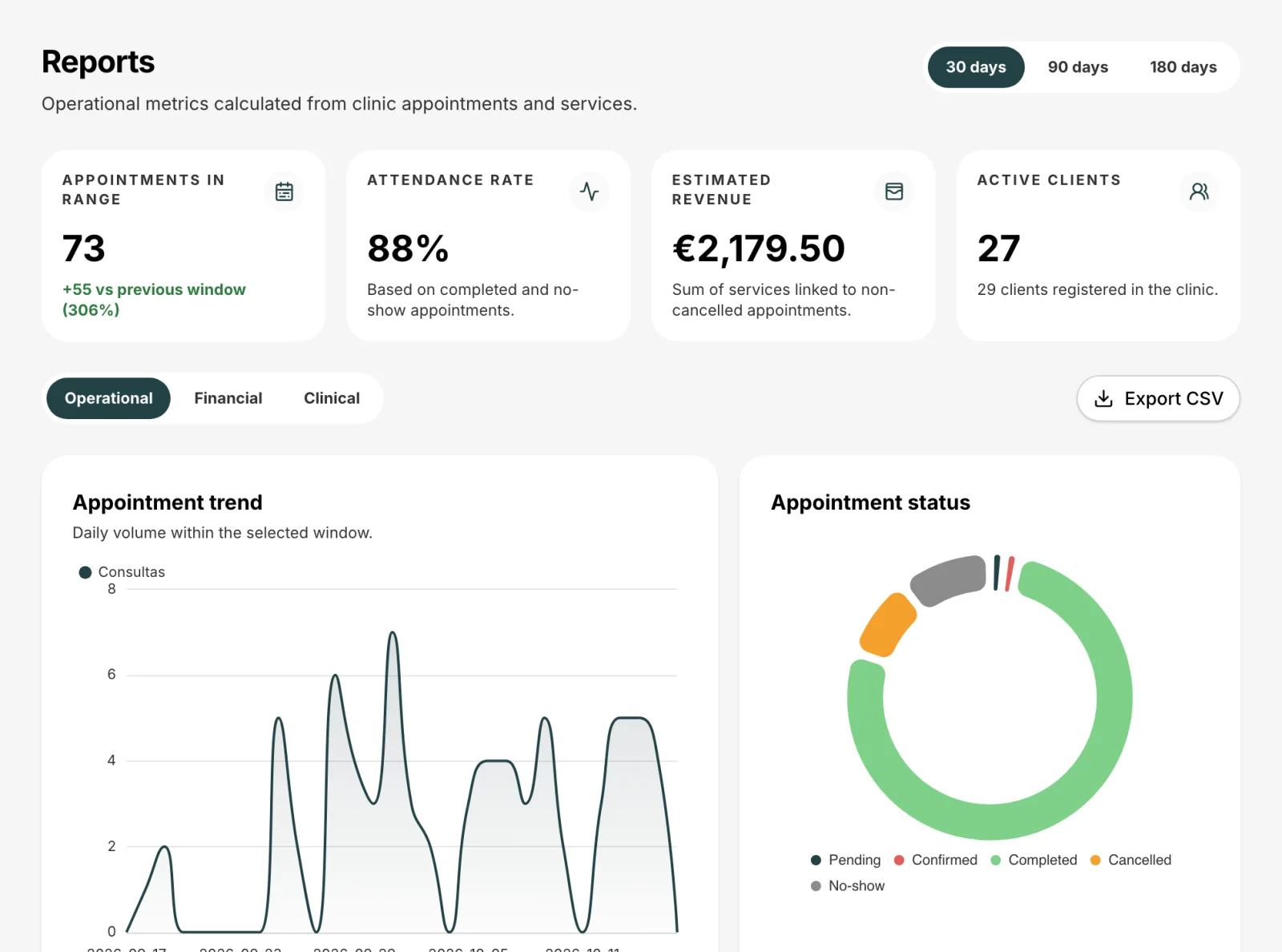Toggle the No-show legend entry
The width and height of the screenshot is (1282, 952).
(848, 885)
